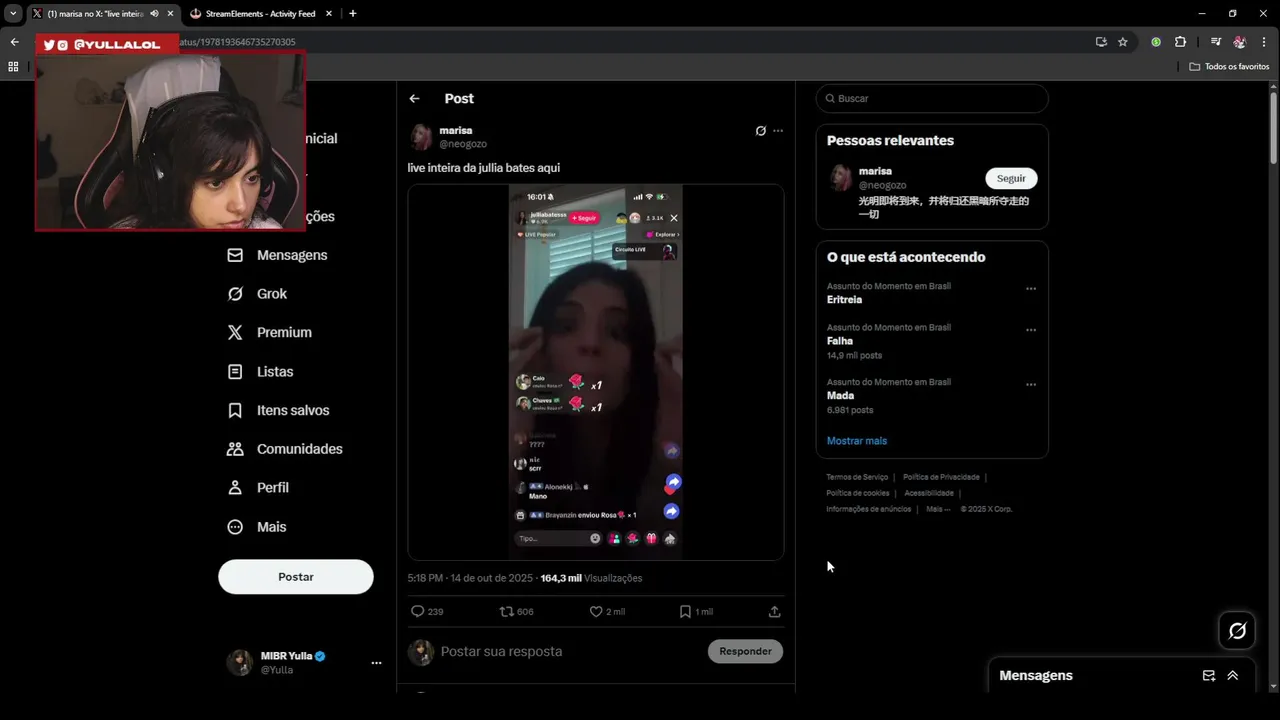This screenshot has width=1280, height=720.
Task: Open the tab search dropdown arrow
Action: 13,13
